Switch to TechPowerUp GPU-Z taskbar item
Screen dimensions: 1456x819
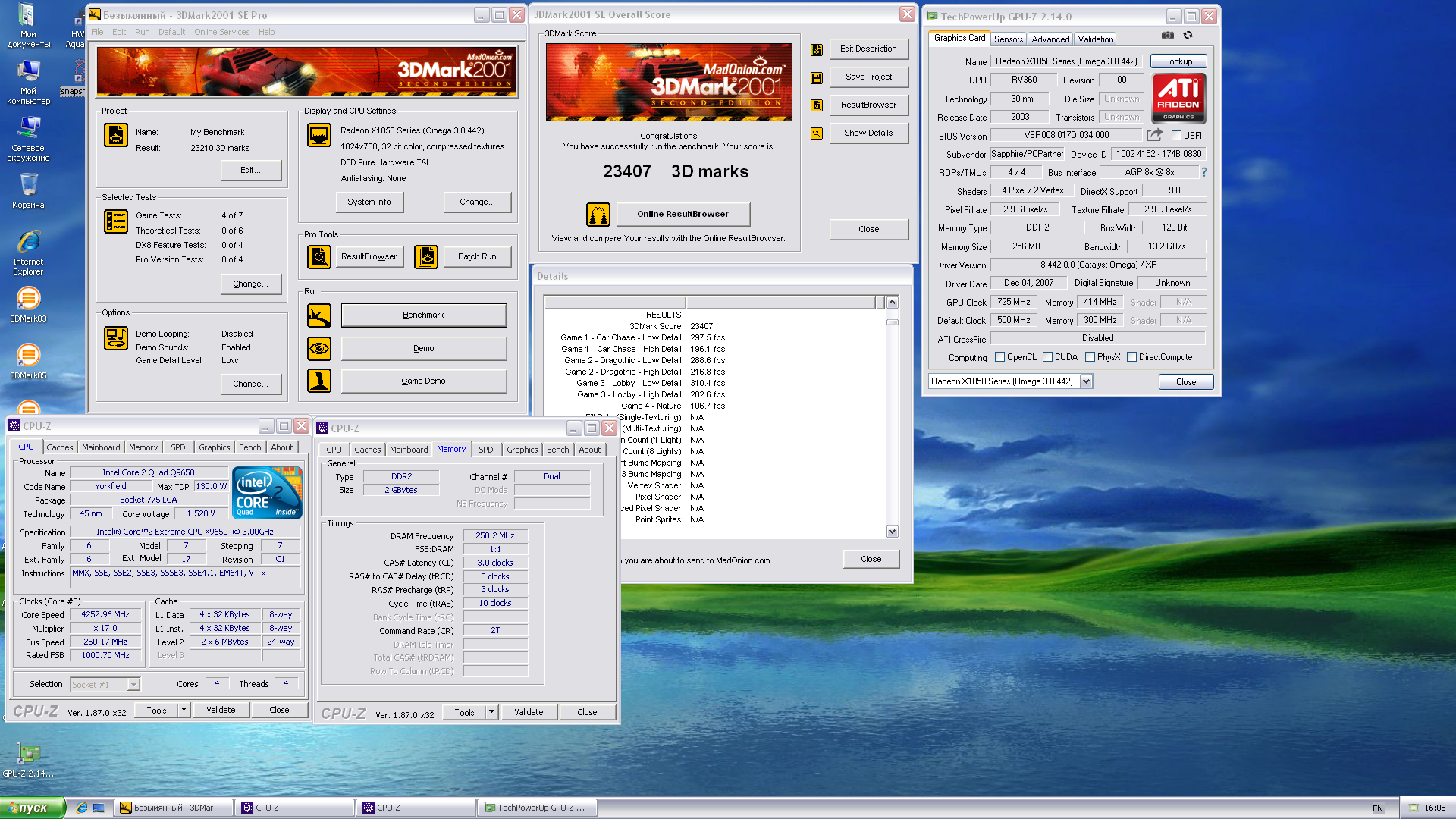(x=537, y=808)
